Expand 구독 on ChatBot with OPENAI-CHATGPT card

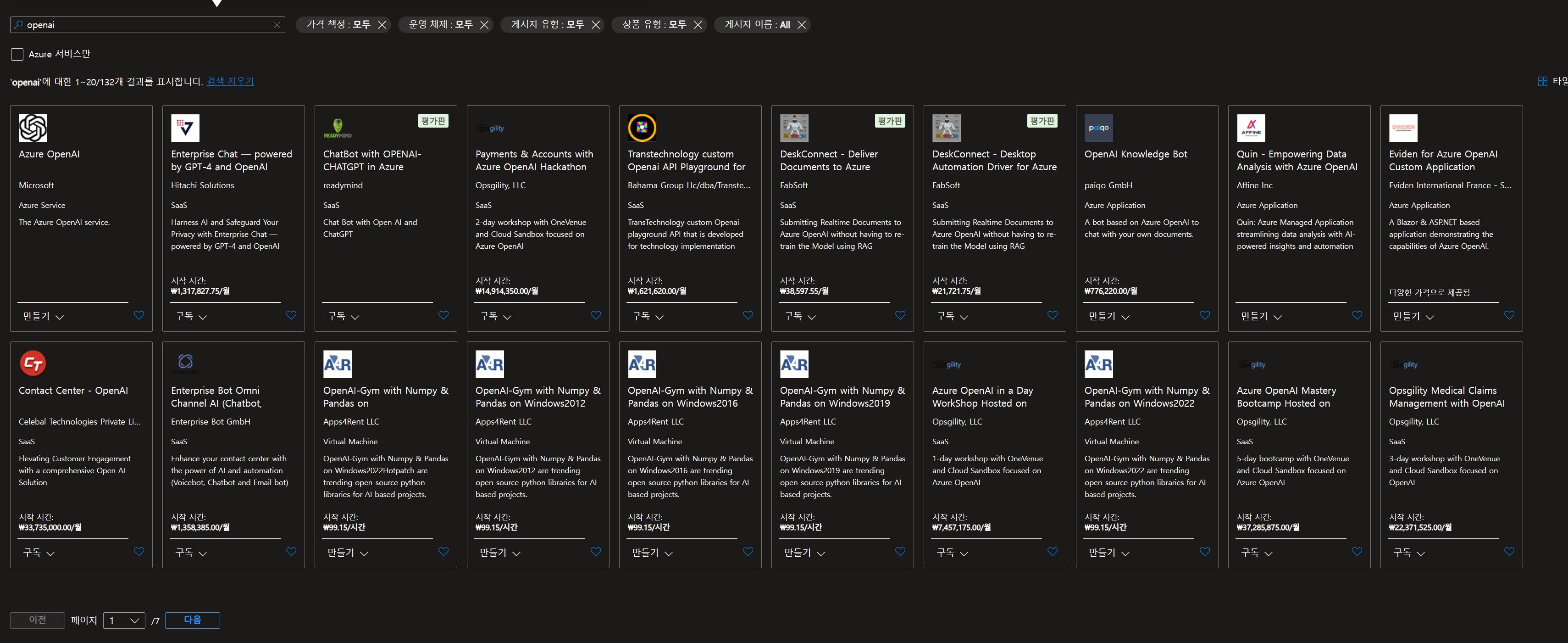344,316
